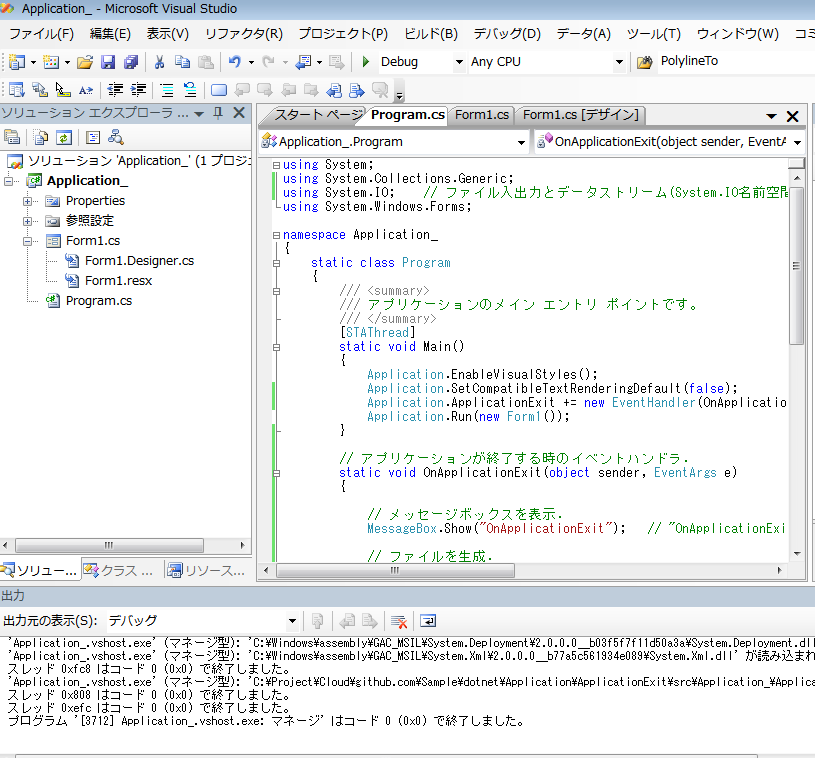Open the Any CPU platform dropdown
This screenshot has width=815, height=758.
(619, 62)
